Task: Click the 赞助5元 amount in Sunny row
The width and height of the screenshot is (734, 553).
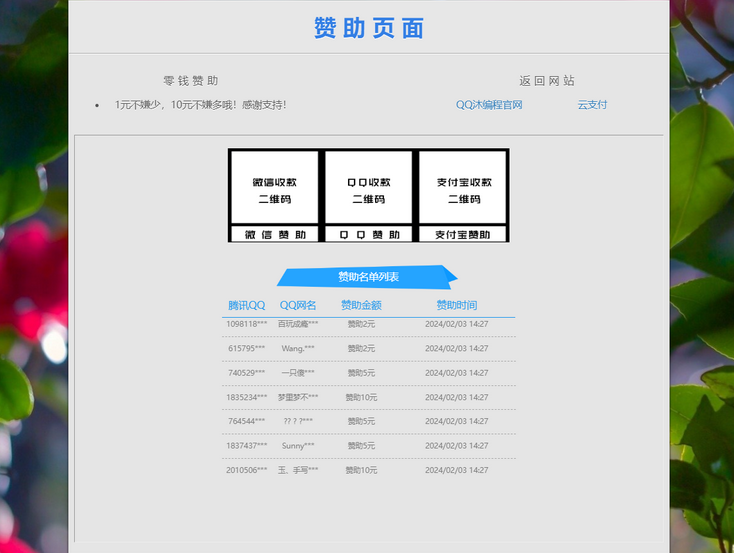Action: [361, 445]
